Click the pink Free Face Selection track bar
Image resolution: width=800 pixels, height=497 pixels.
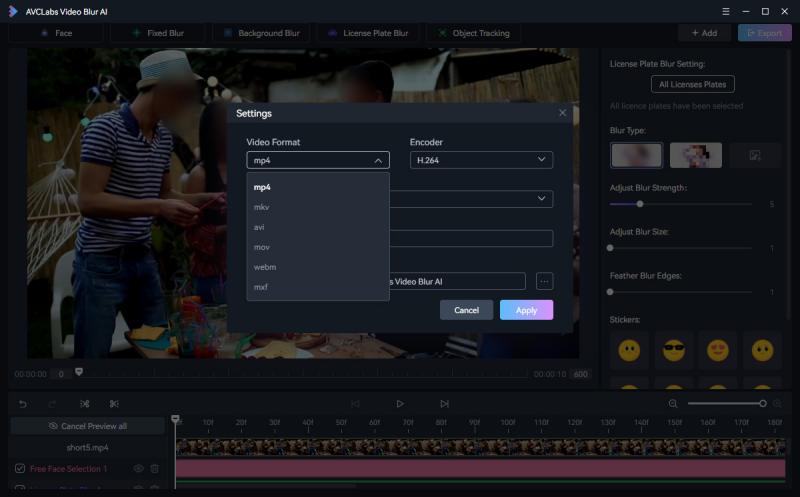tap(480, 468)
